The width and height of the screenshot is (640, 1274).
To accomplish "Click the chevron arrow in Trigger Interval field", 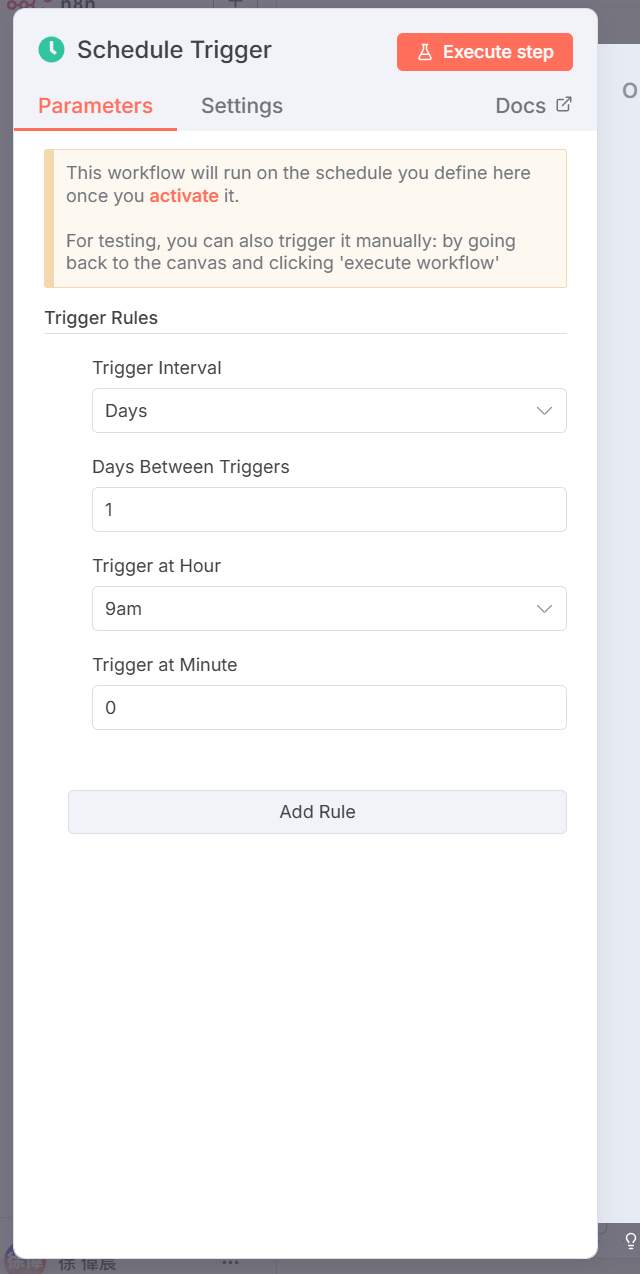I will tap(545, 411).
